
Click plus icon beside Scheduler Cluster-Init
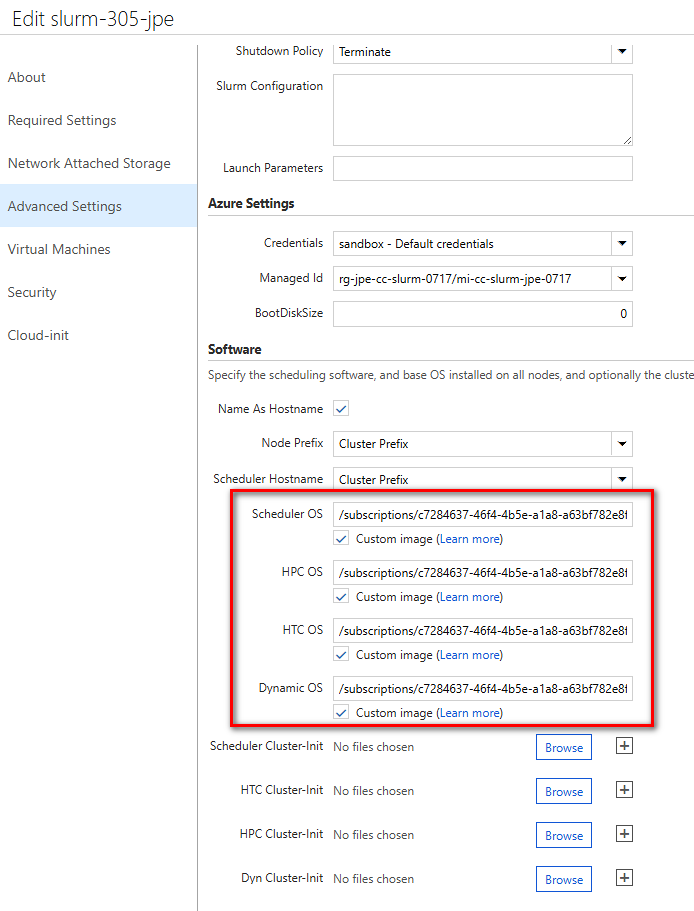click(x=624, y=746)
